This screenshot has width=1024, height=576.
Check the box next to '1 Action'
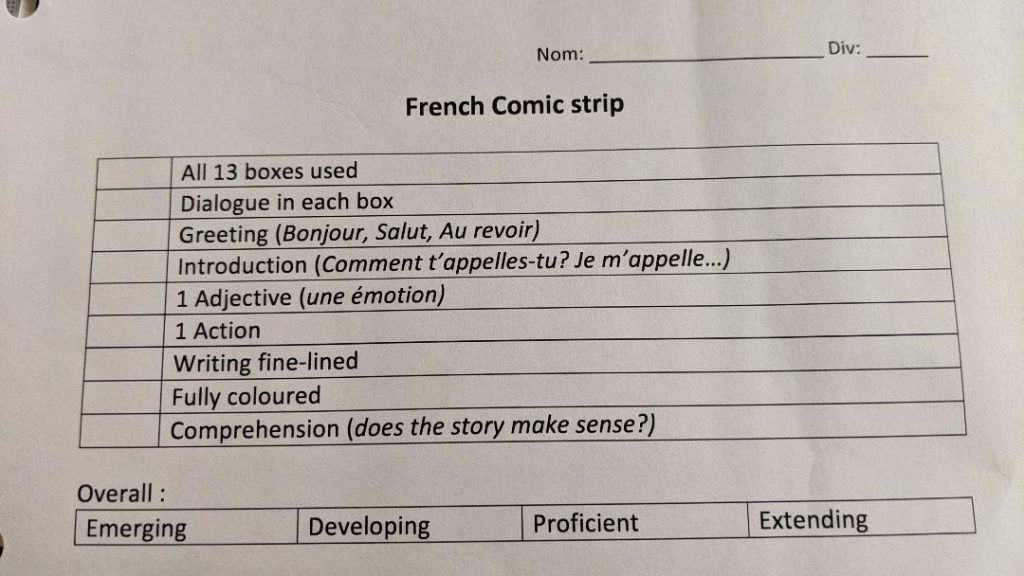(x=126, y=331)
